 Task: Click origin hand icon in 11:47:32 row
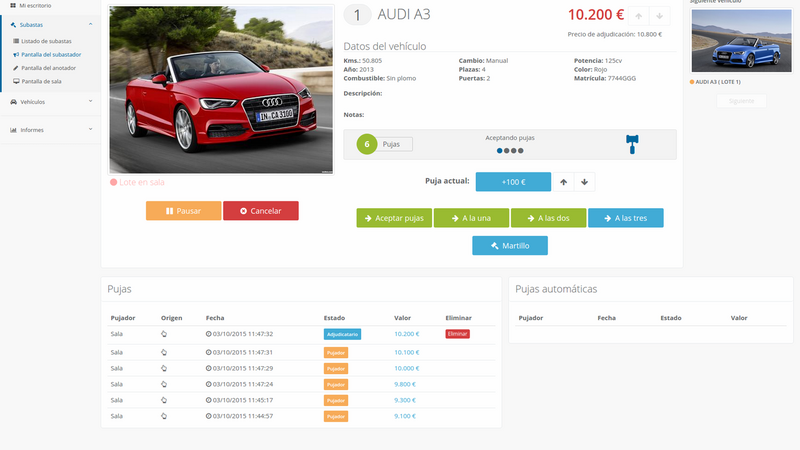tap(164, 334)
